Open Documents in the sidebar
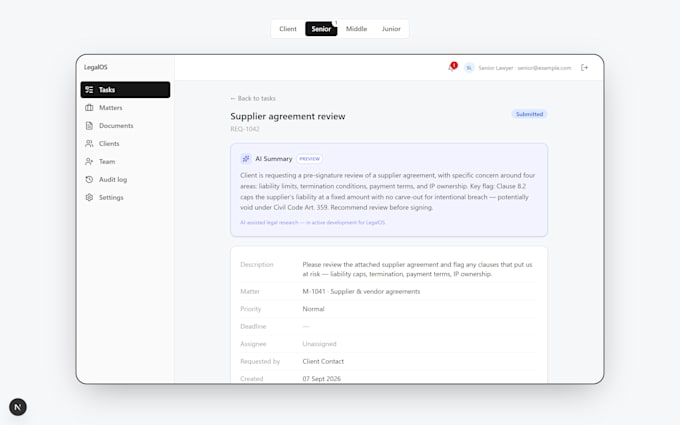Image resolution: width=680 pixels, height=425 pixels. [x=125, y=126]
